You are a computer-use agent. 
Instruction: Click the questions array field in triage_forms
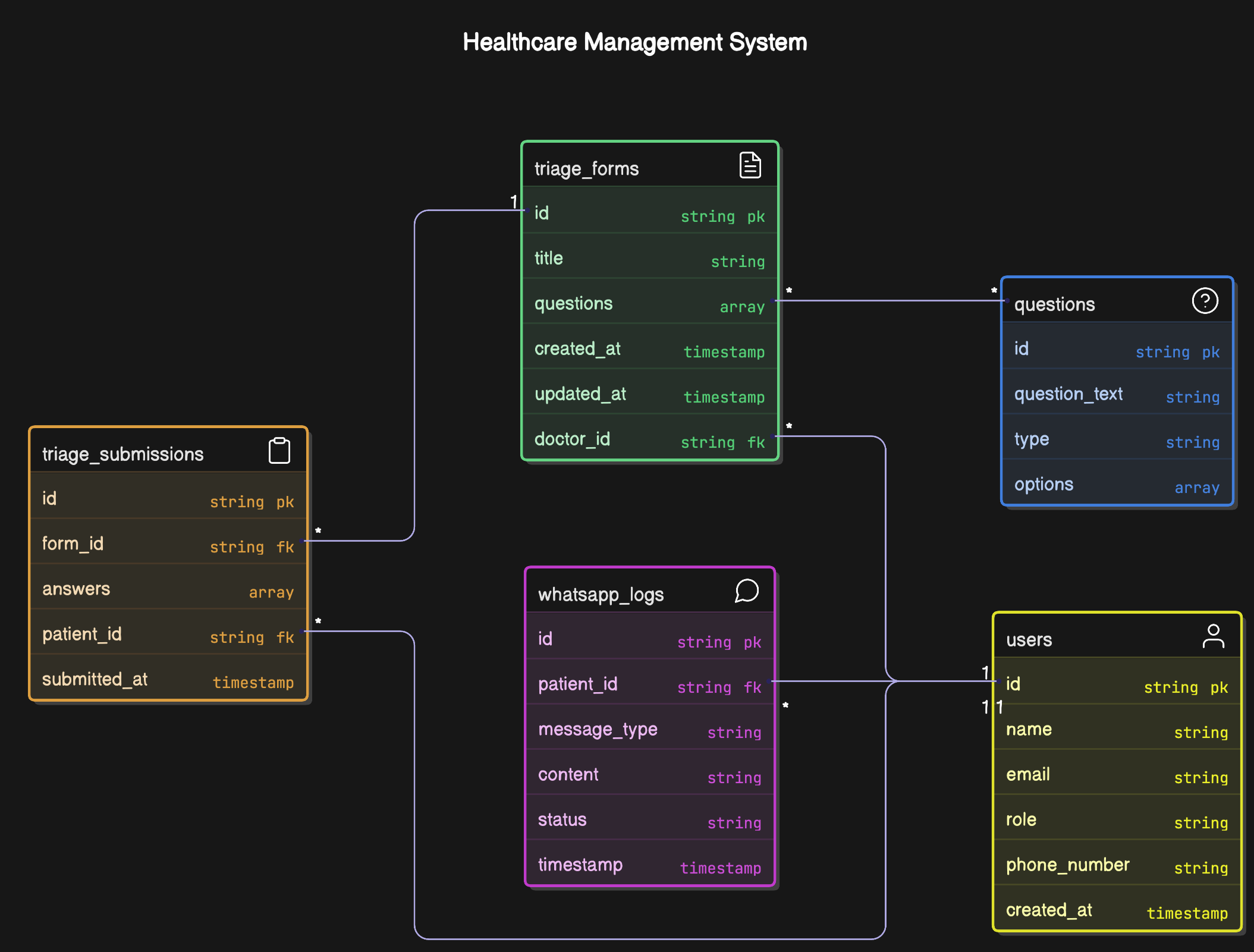[649, 304]
